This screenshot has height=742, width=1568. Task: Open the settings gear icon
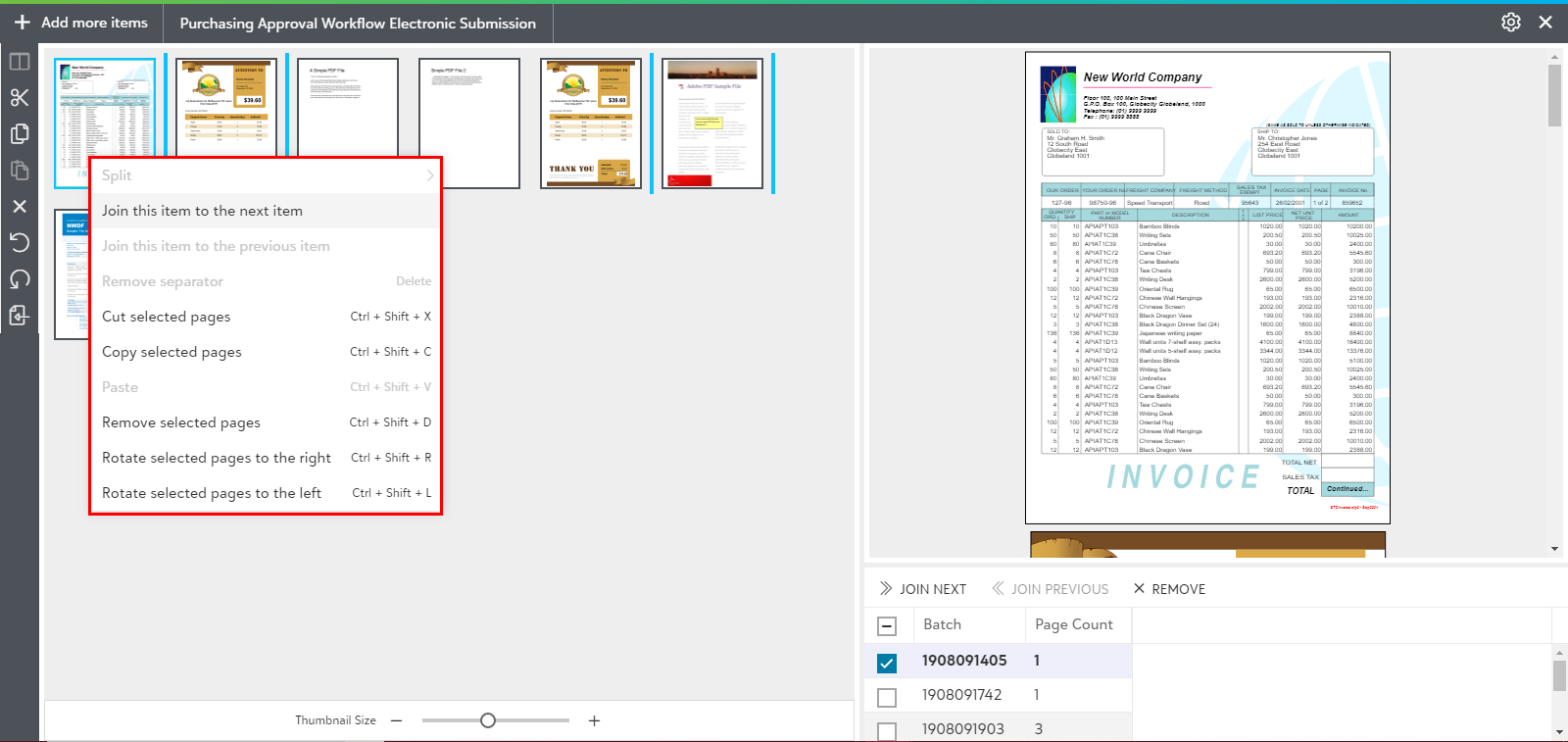pos(1511,23)
